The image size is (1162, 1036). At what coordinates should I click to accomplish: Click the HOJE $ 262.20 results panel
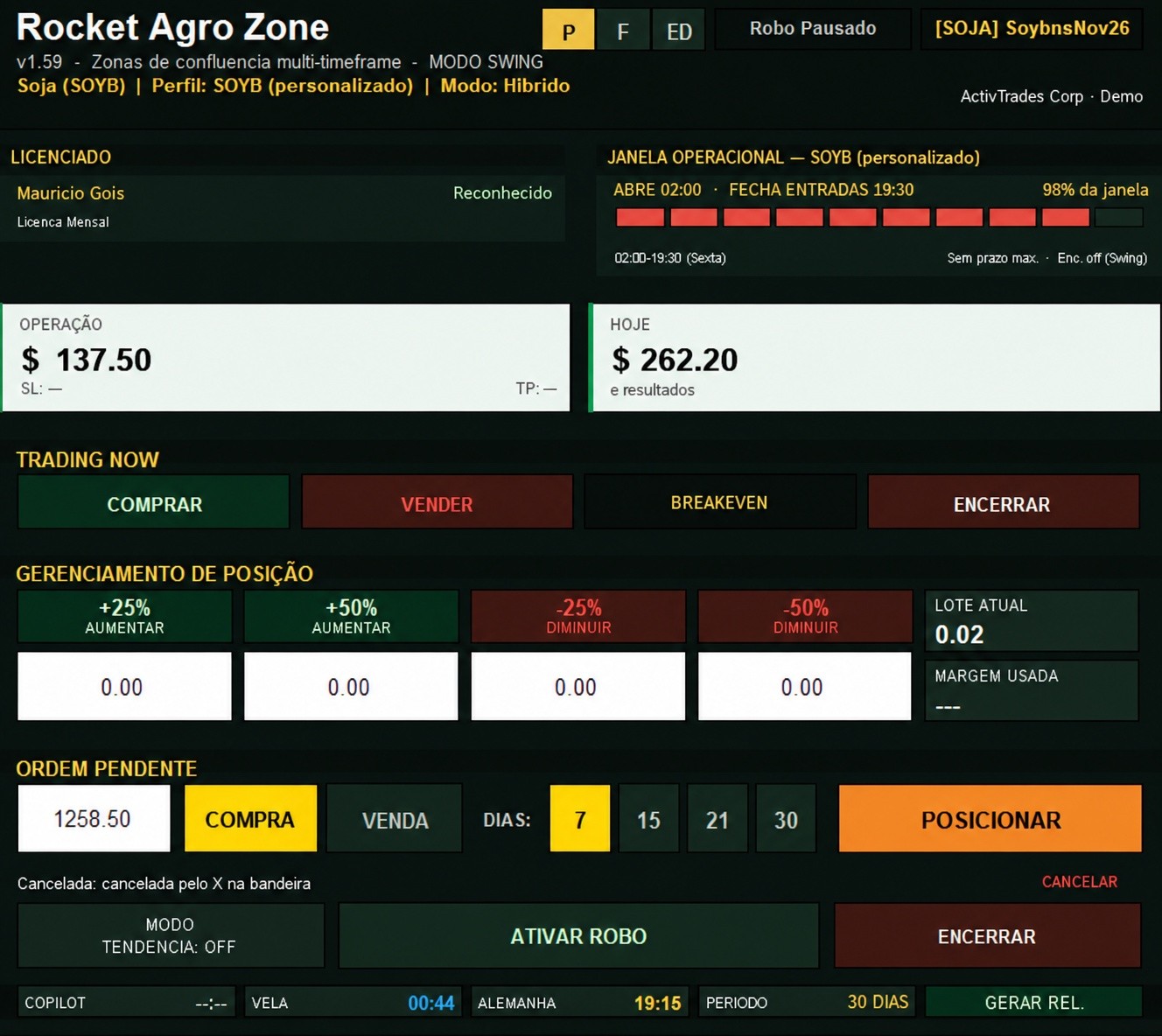(875, 357)
